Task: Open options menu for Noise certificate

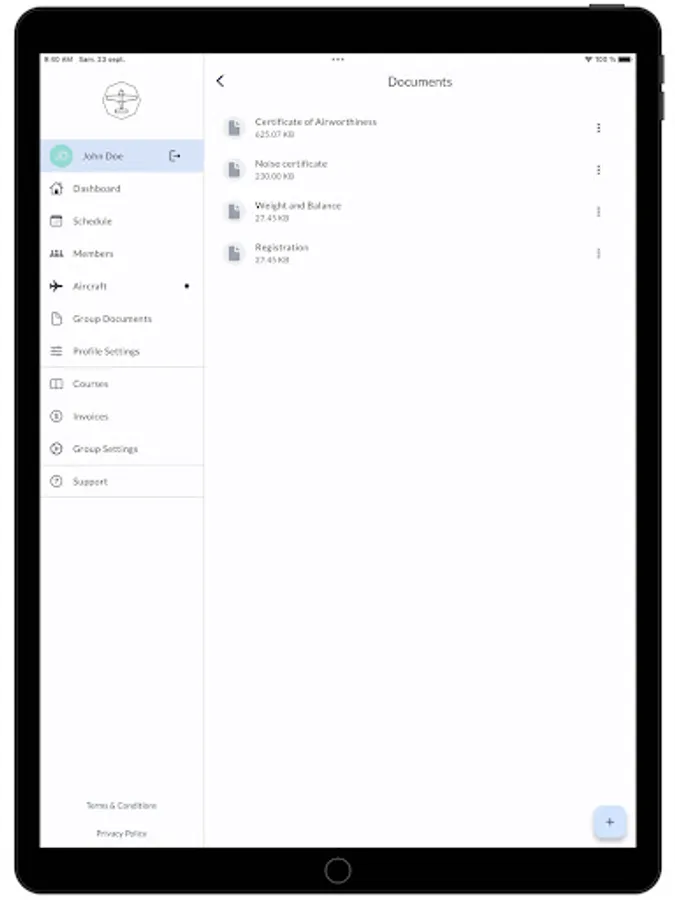Action: click(599, 169)
